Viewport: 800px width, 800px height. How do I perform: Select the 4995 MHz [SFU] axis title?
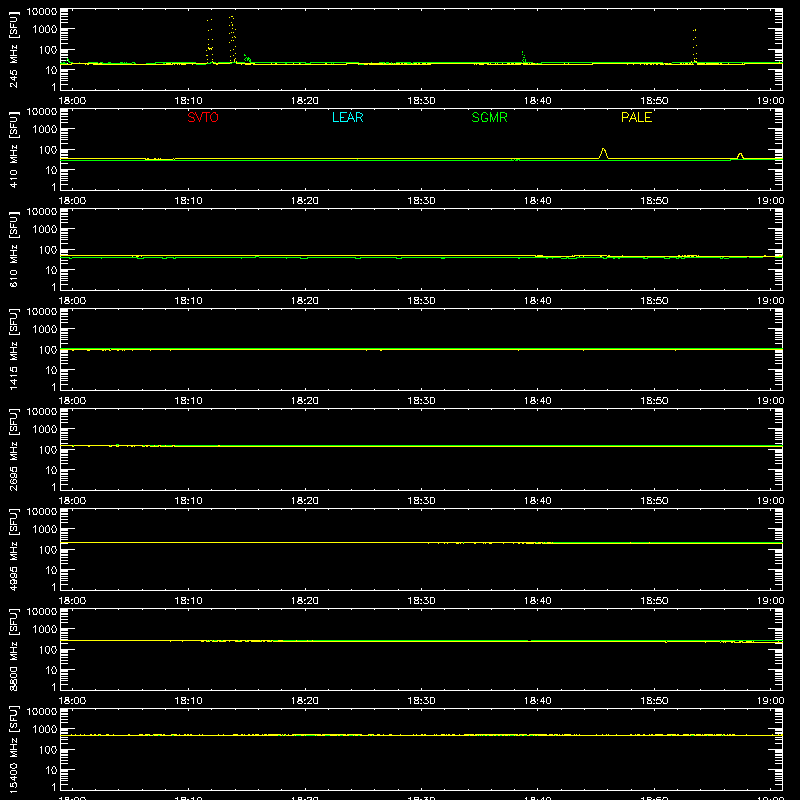[x=13, y=549]
